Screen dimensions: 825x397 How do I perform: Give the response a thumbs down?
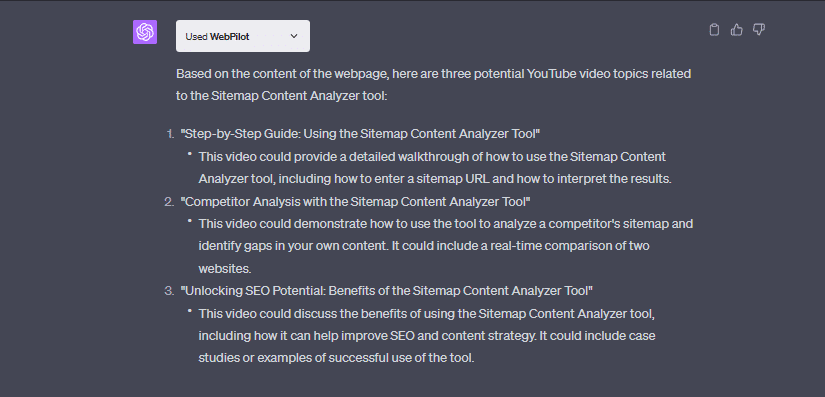(758, 30)
